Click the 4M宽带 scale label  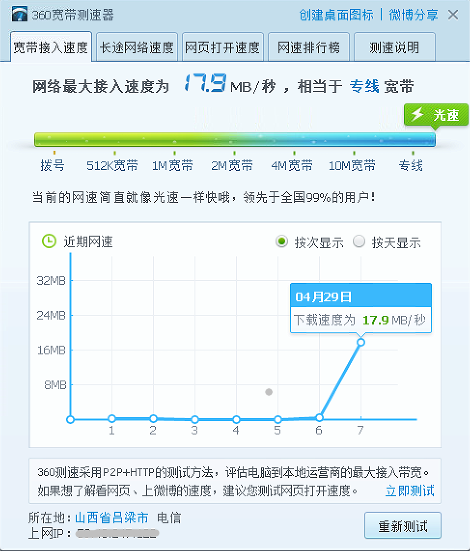click(292, 165)
